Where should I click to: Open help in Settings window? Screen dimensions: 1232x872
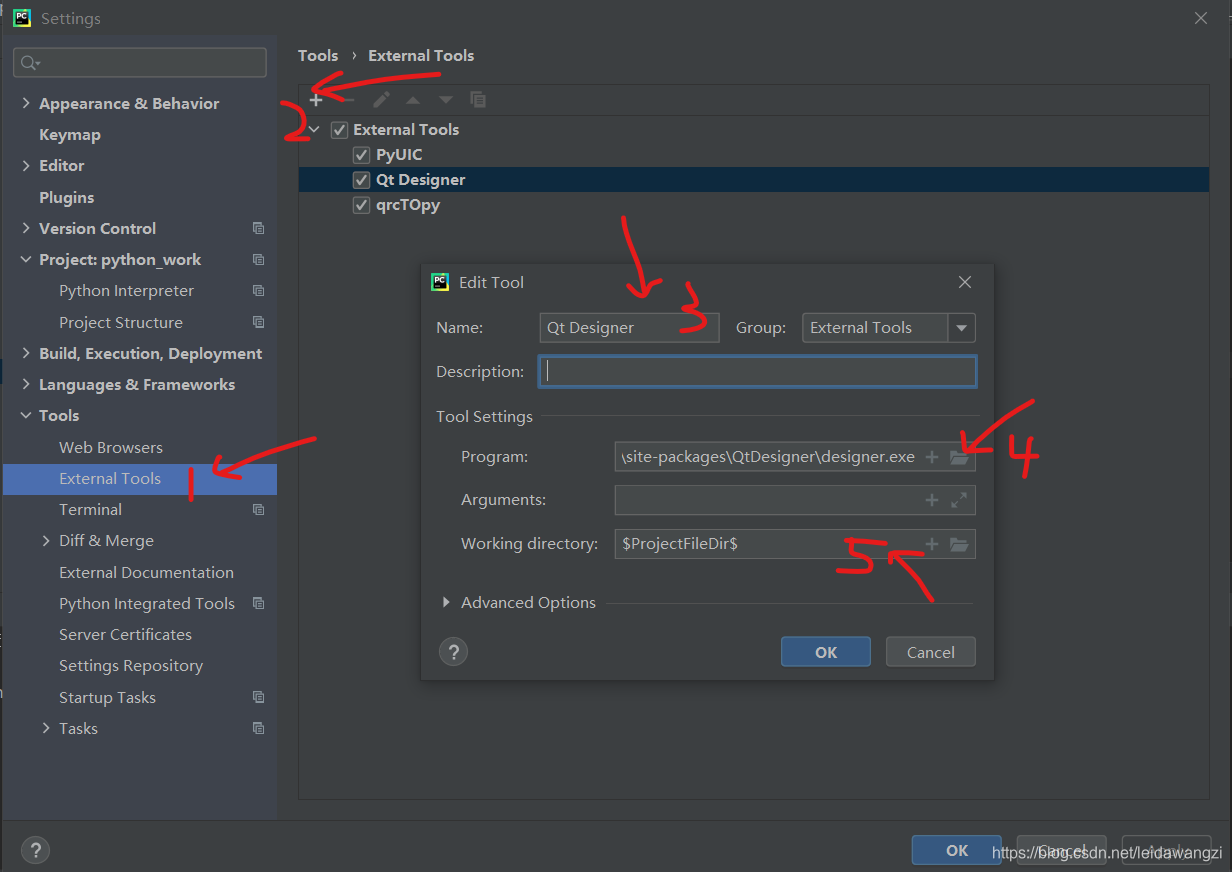pyautogui.click(x=35, y=850)
